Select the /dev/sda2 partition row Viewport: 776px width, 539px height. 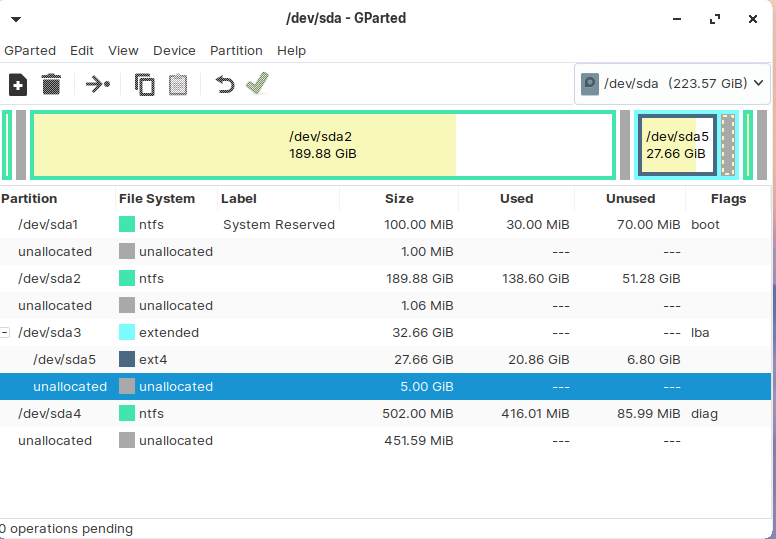[385, 279]
